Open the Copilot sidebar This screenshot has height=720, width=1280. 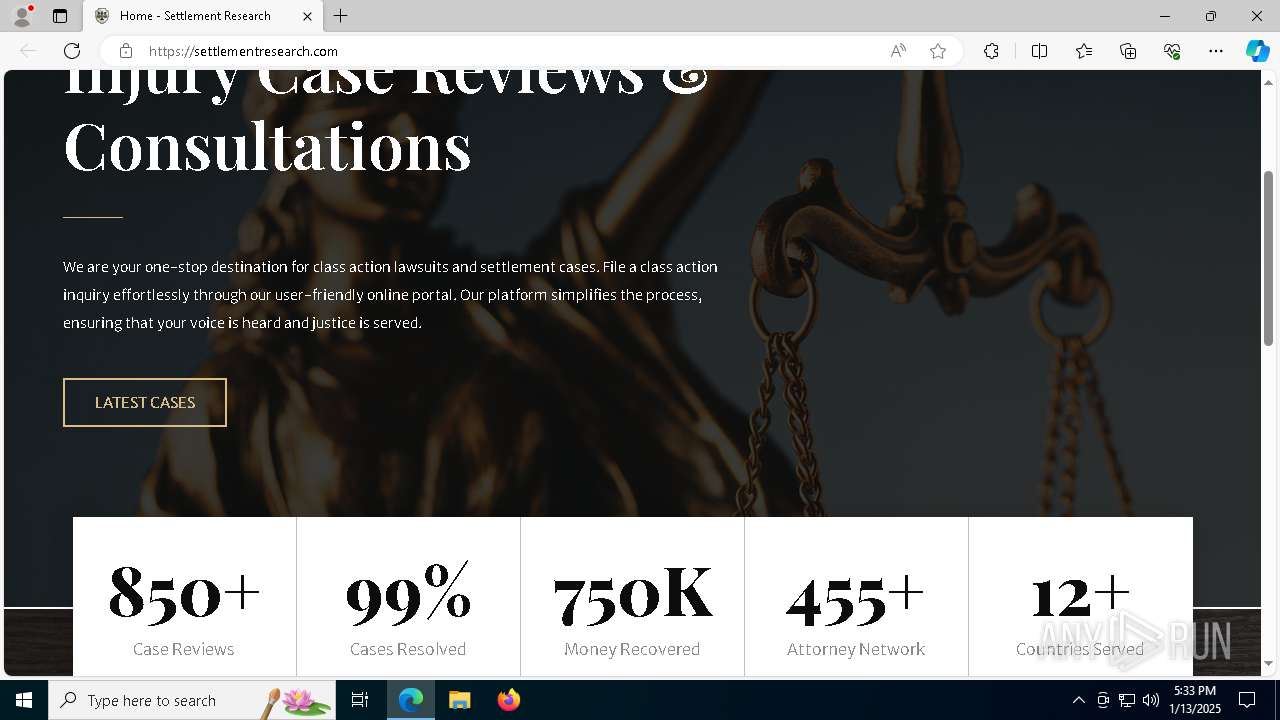pos(1258,51)
